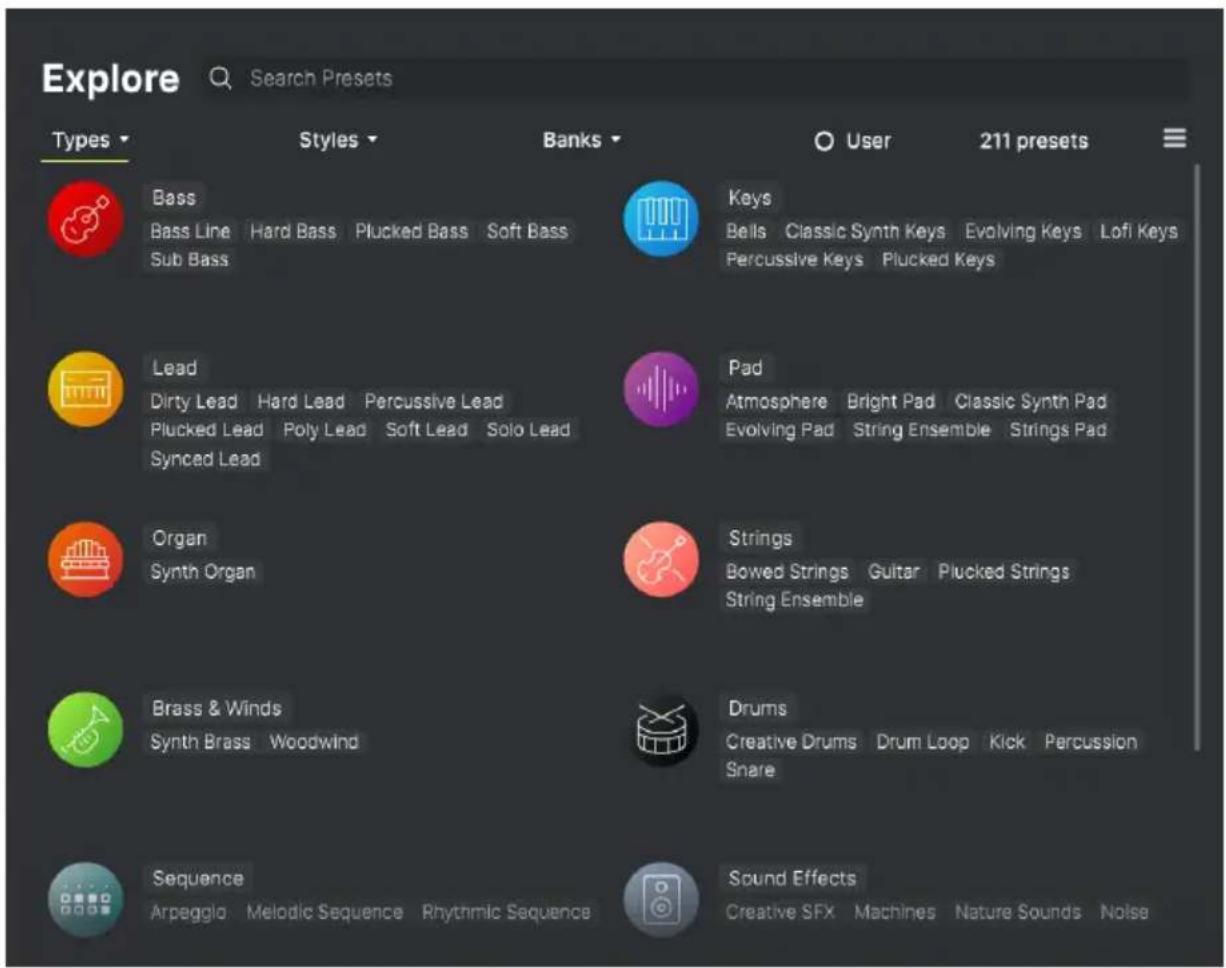Filter by Bowed Strings subtype
1226x968 pixels.
(x=787, y=572)
